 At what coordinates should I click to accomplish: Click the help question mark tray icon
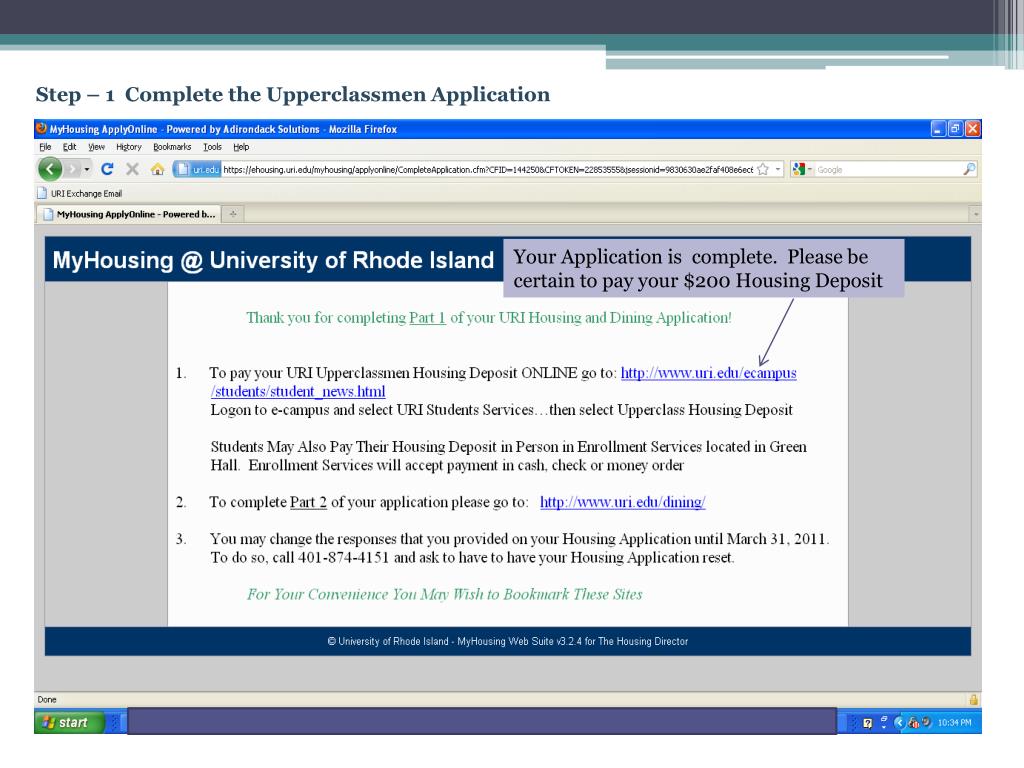pyautogui.click(x=867, y=723)
